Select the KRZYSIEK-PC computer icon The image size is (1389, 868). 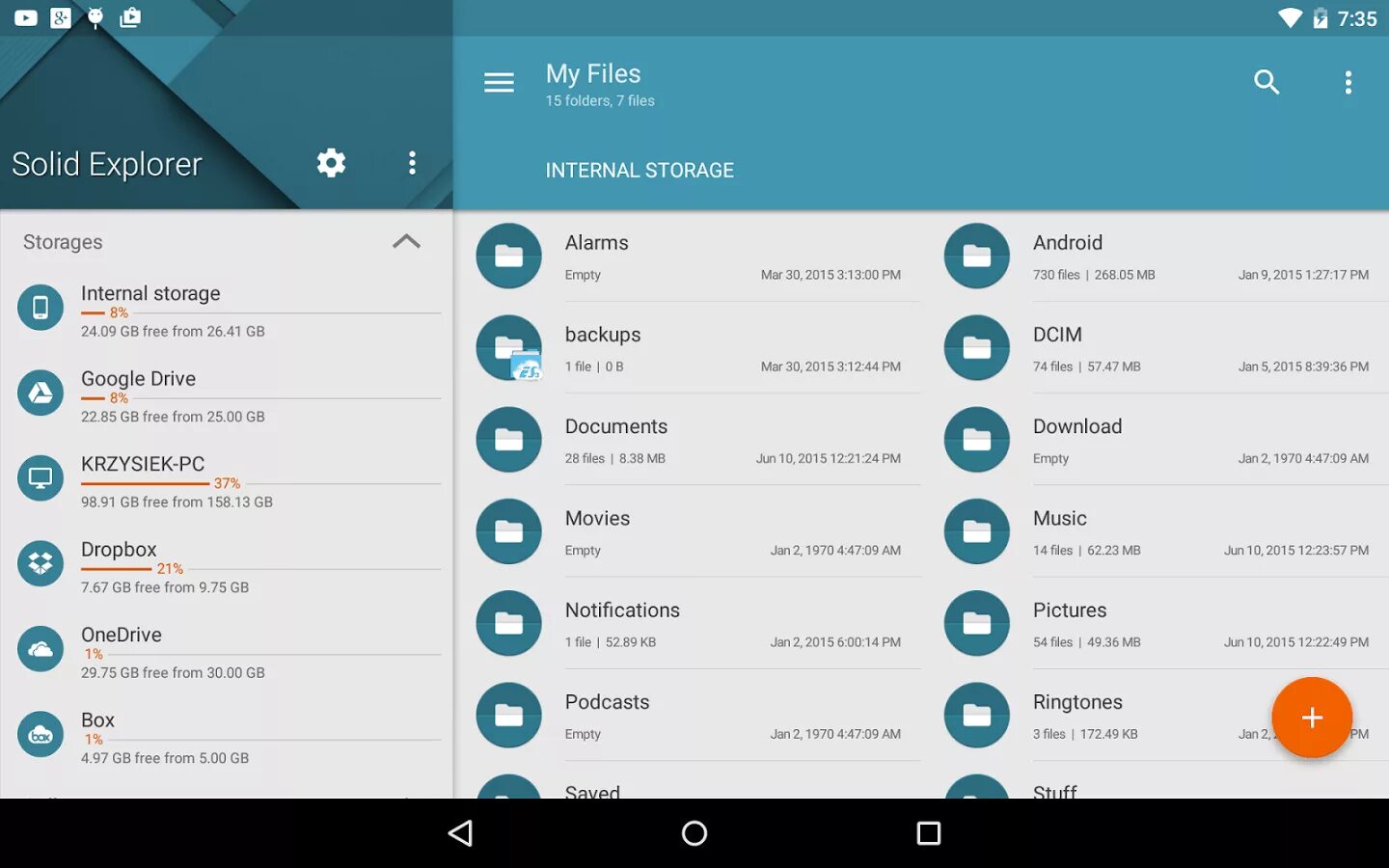(x=41, y=478)
